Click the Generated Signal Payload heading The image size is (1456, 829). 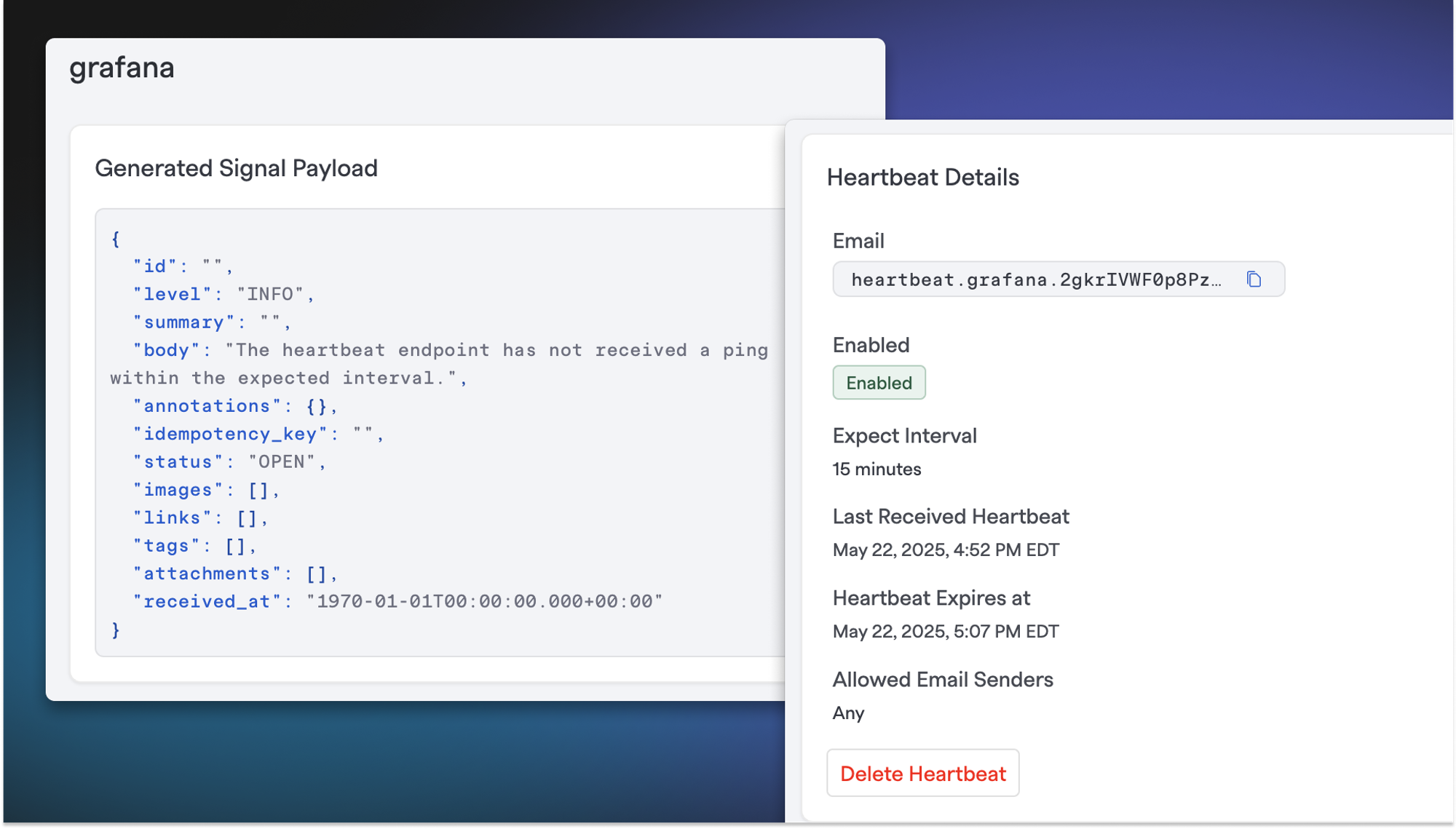click(236, 168)
